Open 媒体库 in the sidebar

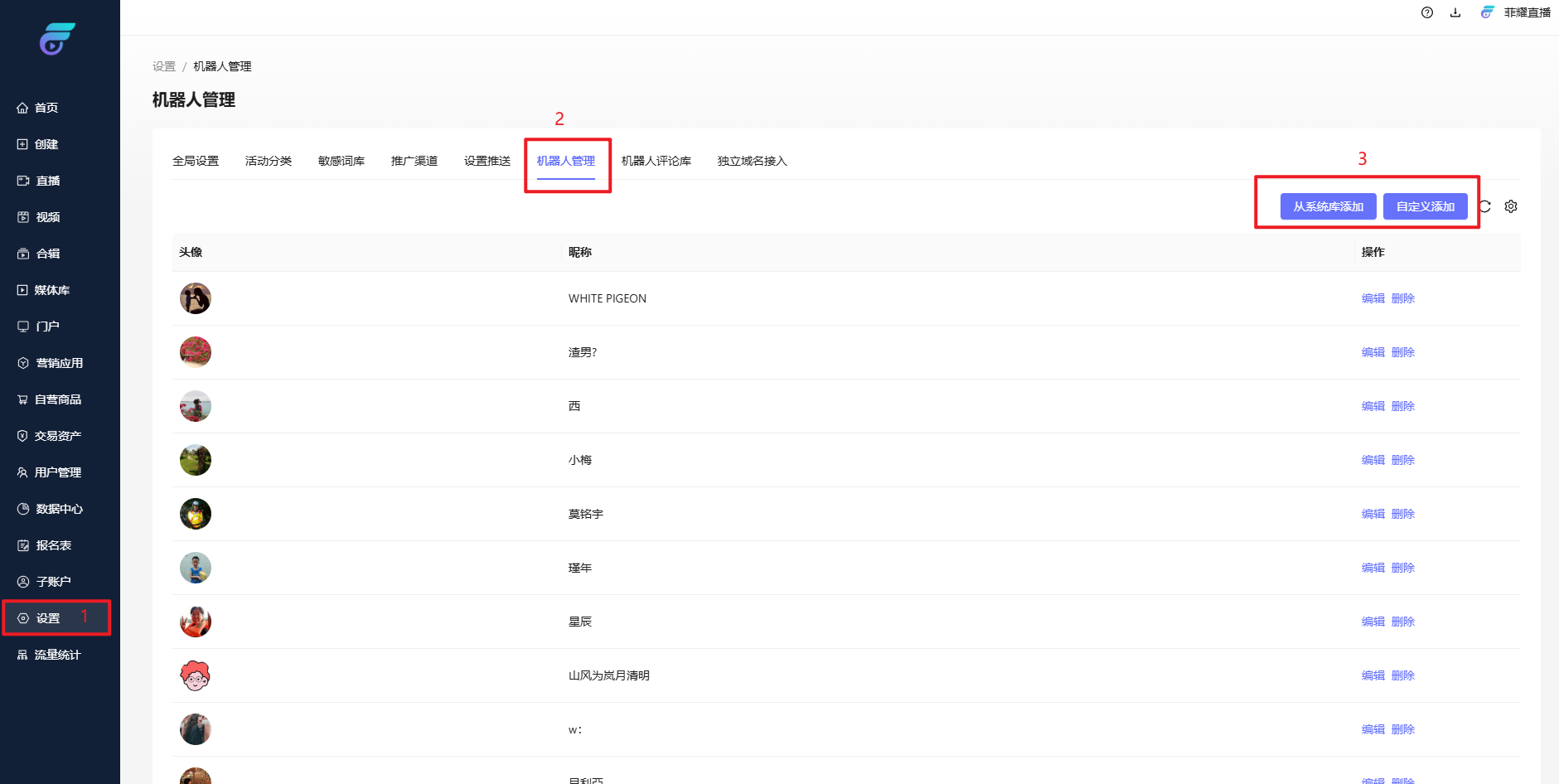[x=51, y=290]
